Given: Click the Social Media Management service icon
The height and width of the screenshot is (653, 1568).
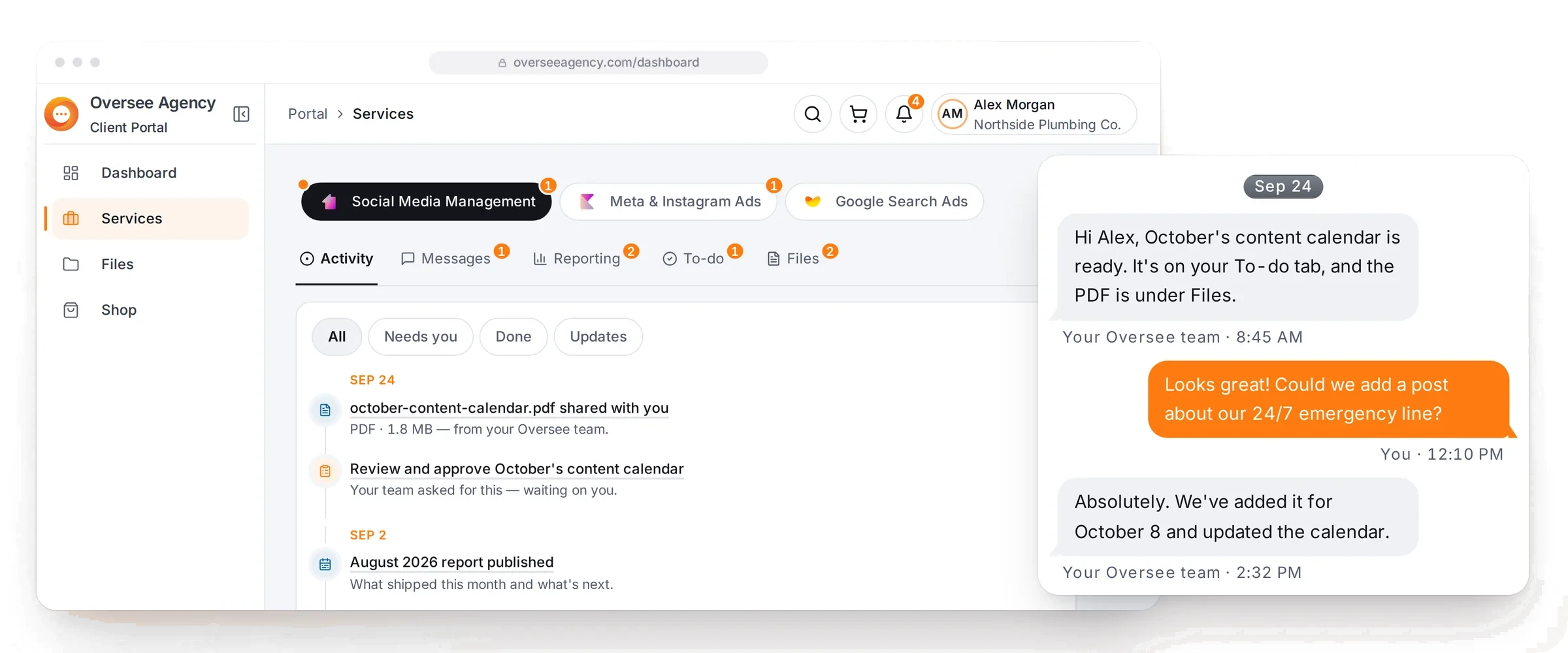Looking at the screenshot, I should pyautogui.click(x=329, y=202).
